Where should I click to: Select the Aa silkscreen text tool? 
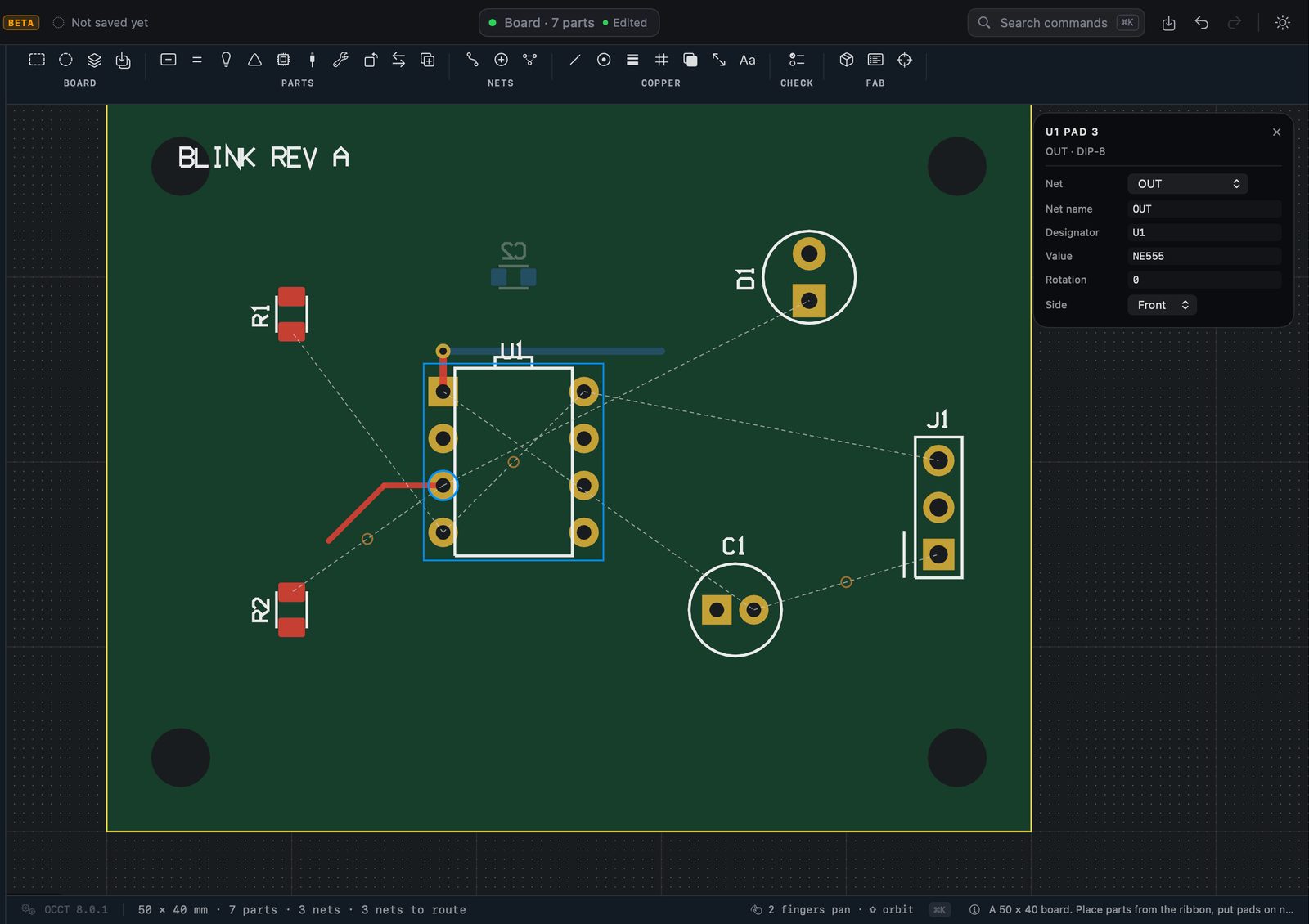[747, 60]
